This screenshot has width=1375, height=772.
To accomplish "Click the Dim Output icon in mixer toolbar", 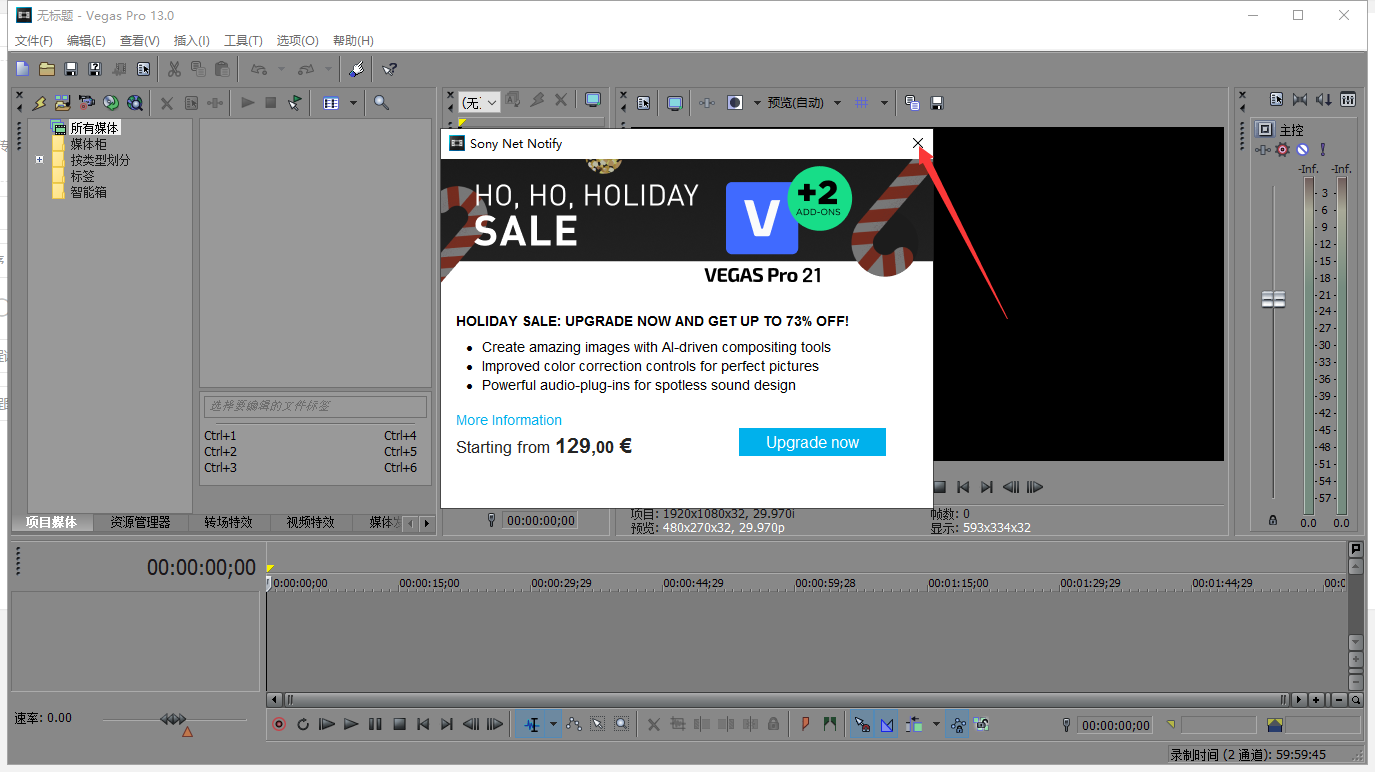I will pos(1324,99).
